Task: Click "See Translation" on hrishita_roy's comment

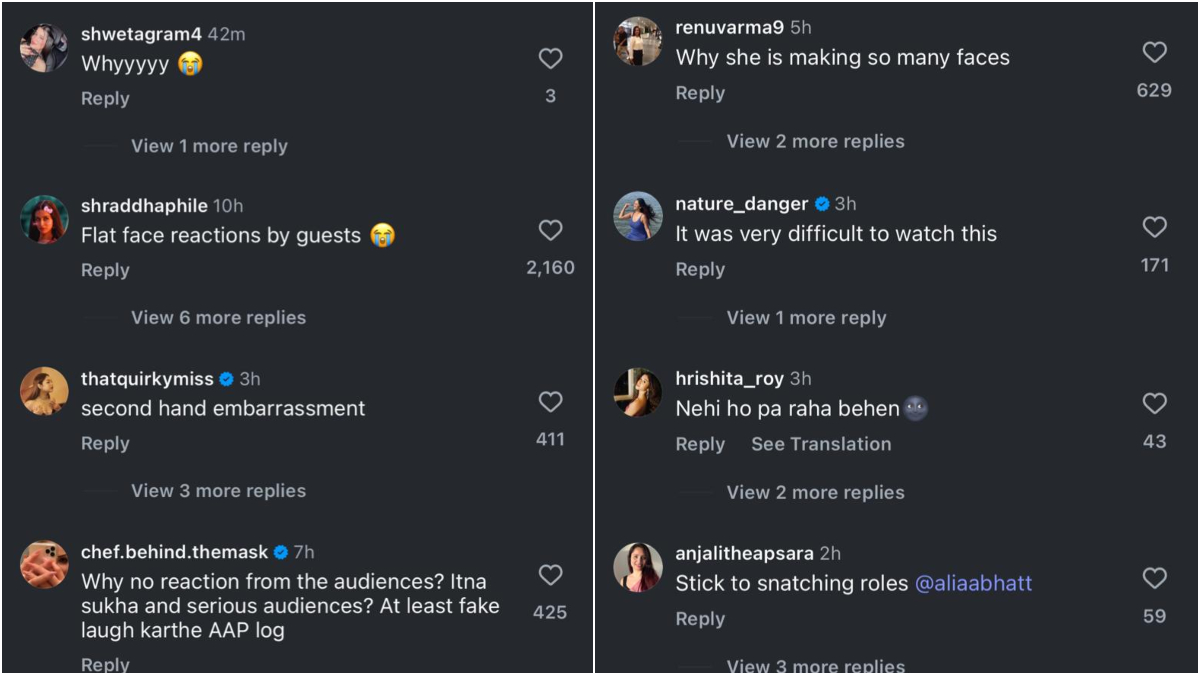Action: 821,444
